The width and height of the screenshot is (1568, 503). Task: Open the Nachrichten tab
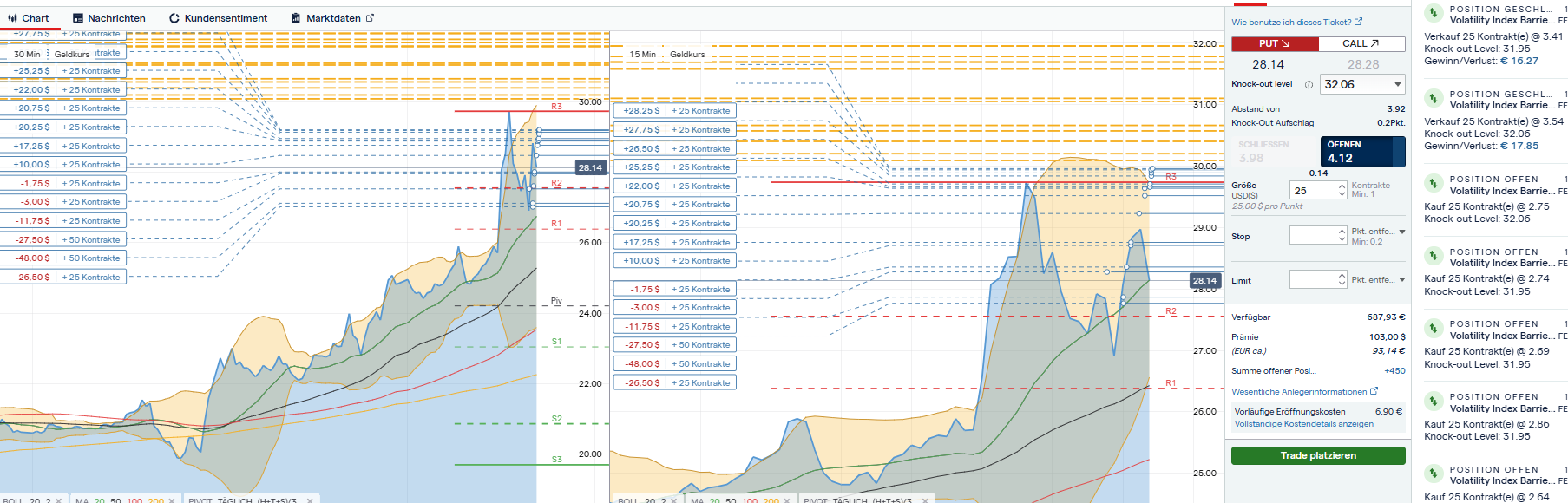[x=109, y=18]
